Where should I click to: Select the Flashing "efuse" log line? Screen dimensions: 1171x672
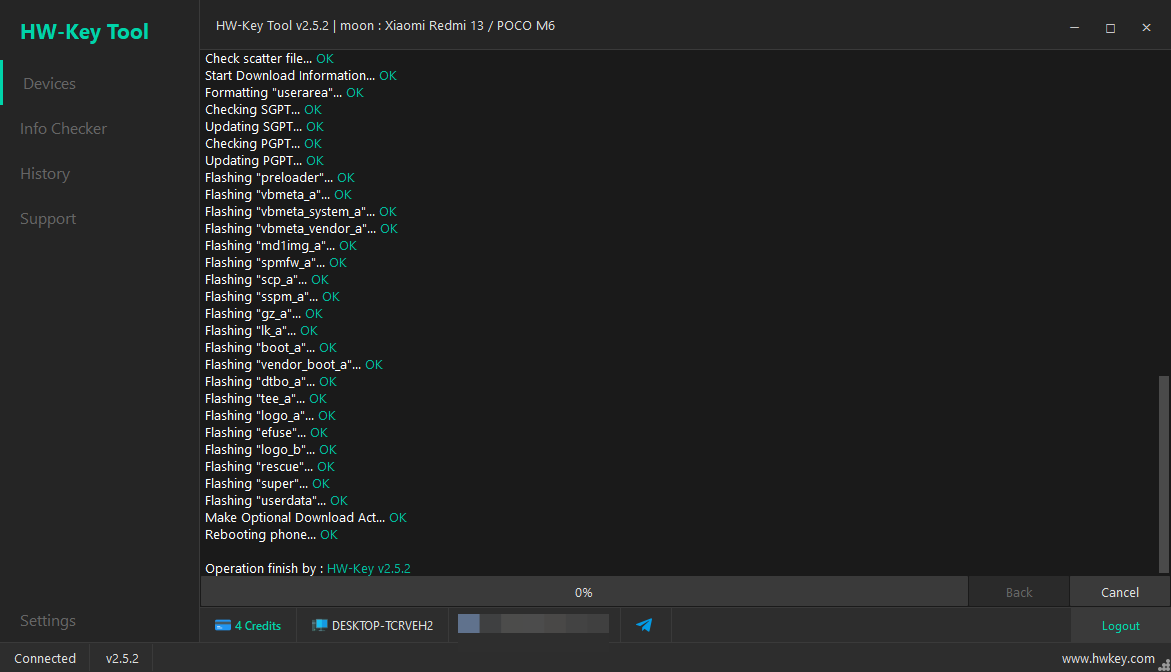[267, 433]
